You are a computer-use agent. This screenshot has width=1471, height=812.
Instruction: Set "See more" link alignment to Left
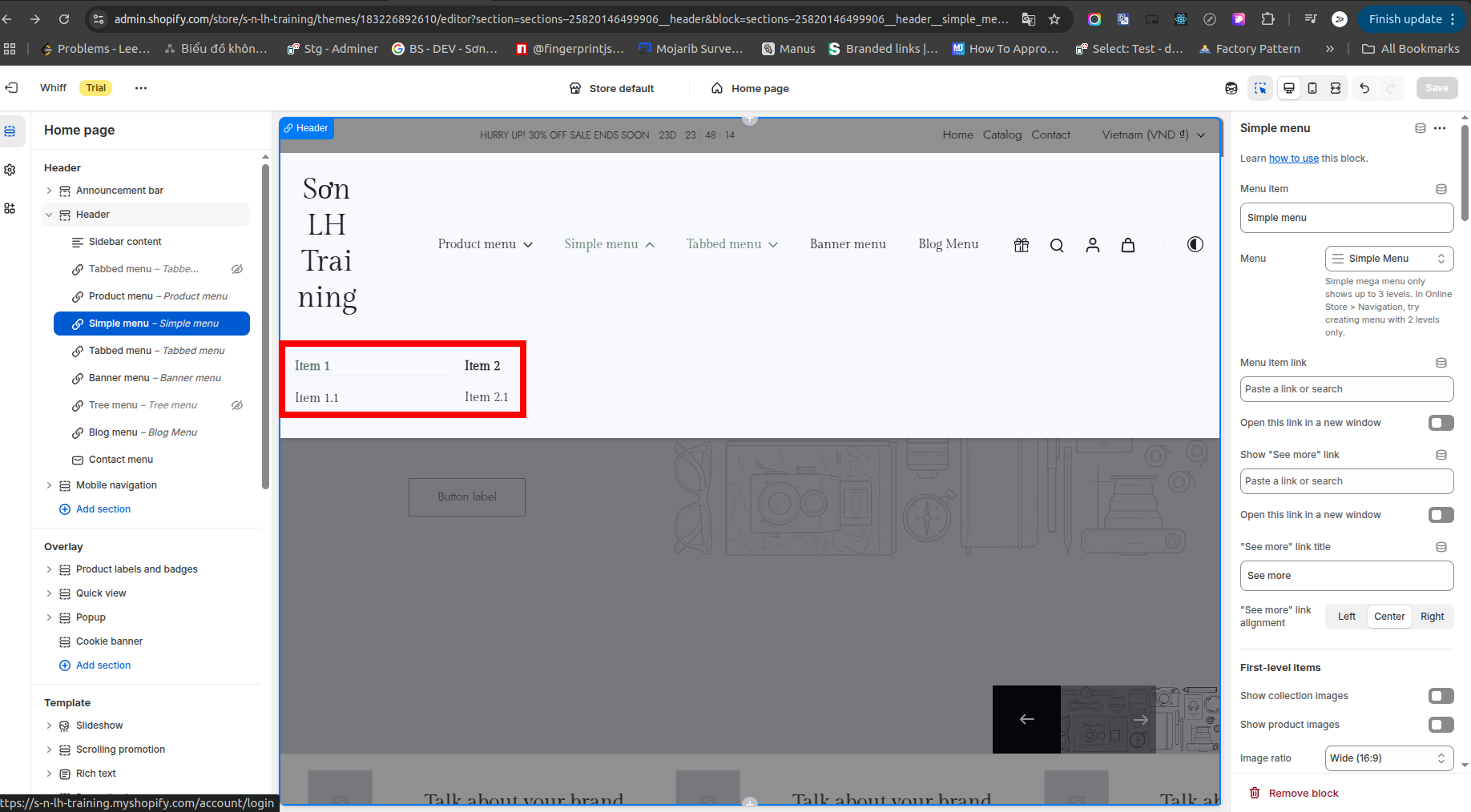[1347, 617]
